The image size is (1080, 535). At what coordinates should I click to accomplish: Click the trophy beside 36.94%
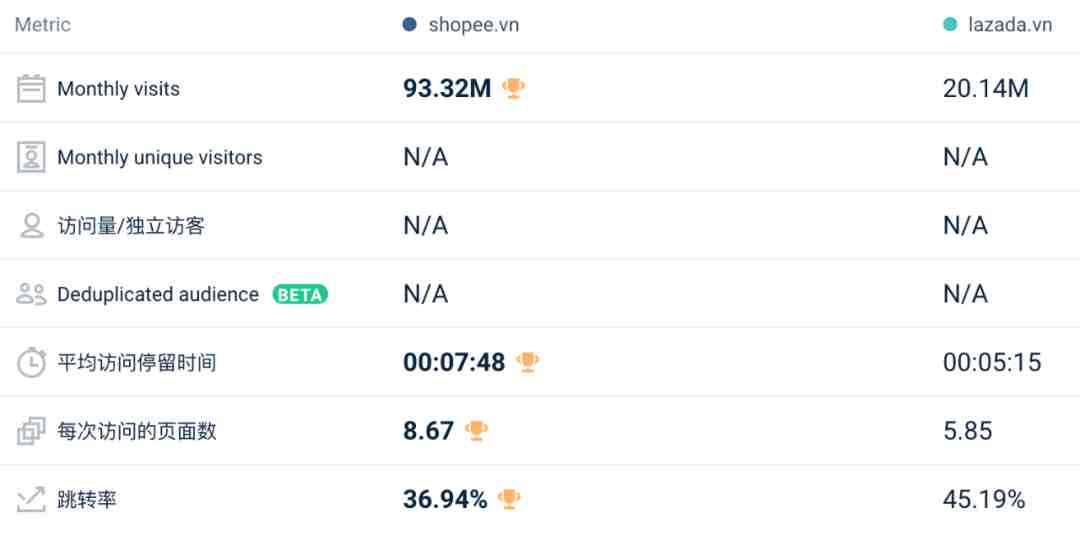click(509, 499)
